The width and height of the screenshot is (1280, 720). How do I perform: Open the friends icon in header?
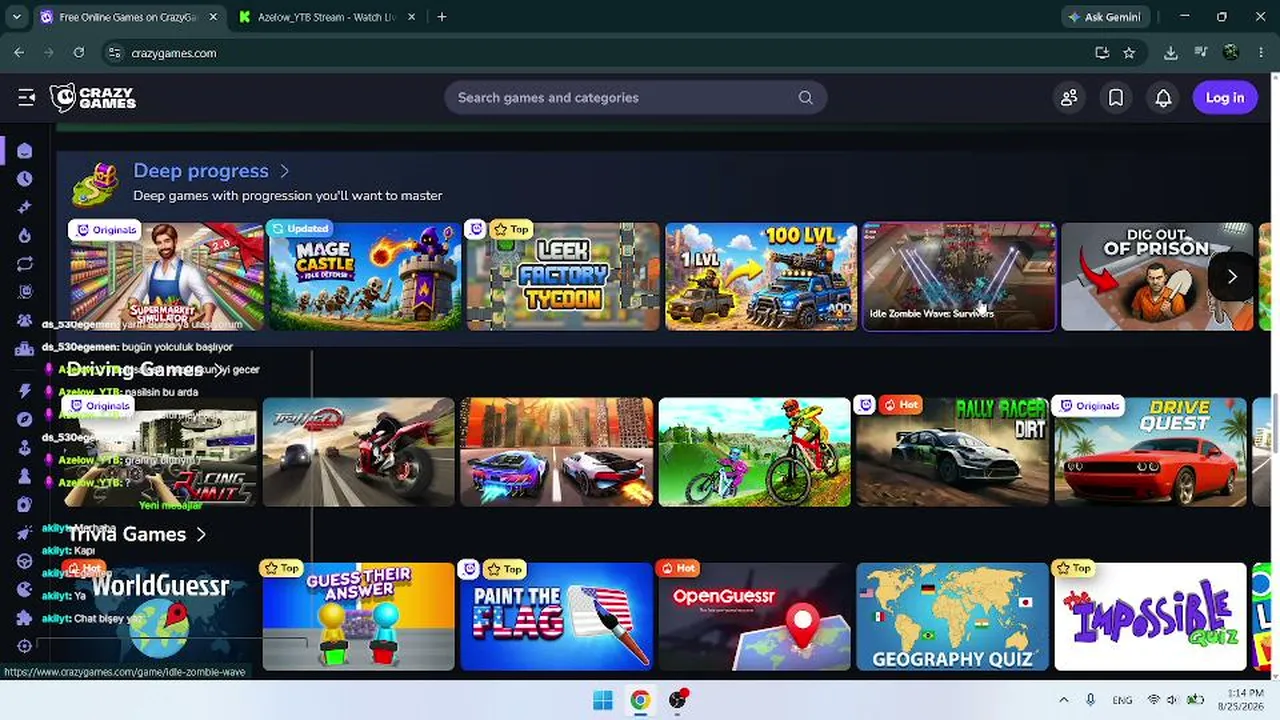pos(1069,97)
